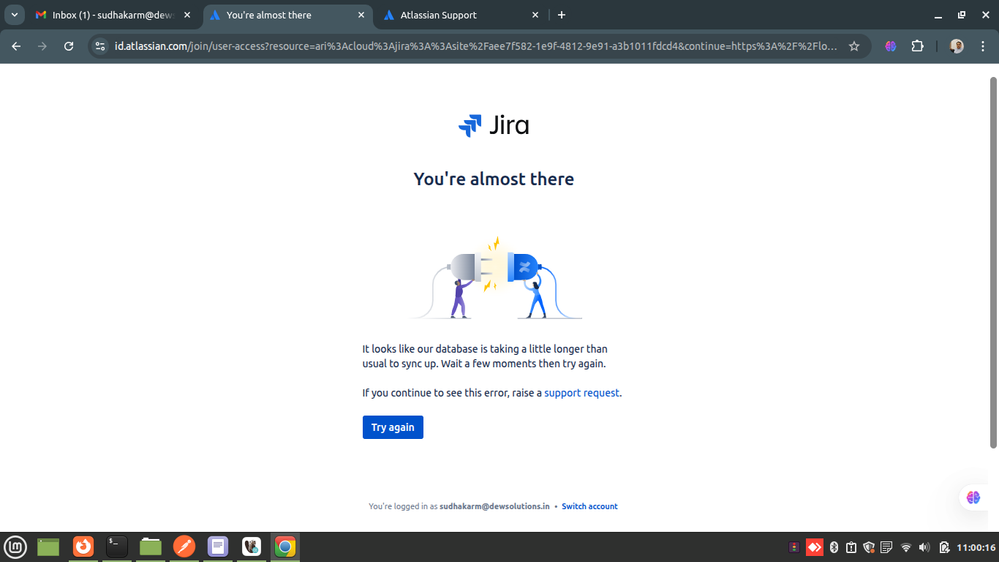The width and height of the screenshot is (999, 562).
Task: Click the Try again button
Action: 392,427
